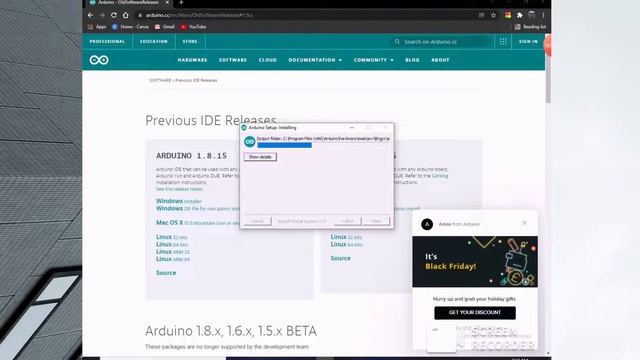This screenshot has height=360, width=640.
Task: Open the 1.8.15 release notes link
Action: tap(179, 189)
